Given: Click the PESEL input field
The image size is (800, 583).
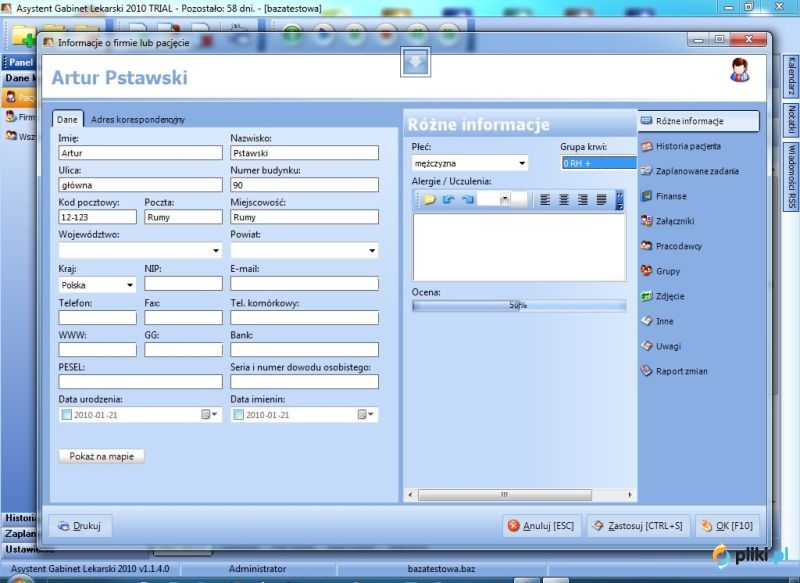Looking at the screenshot, I should [140, 382].
